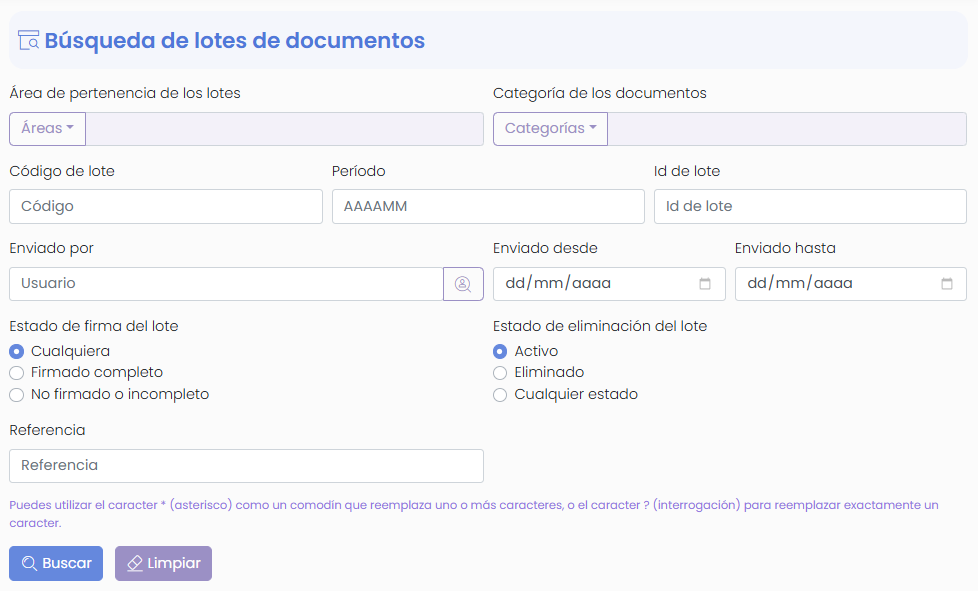Click the calendar icon for Enviado hasta
This screenshot has width=978, height=591.
946,284
